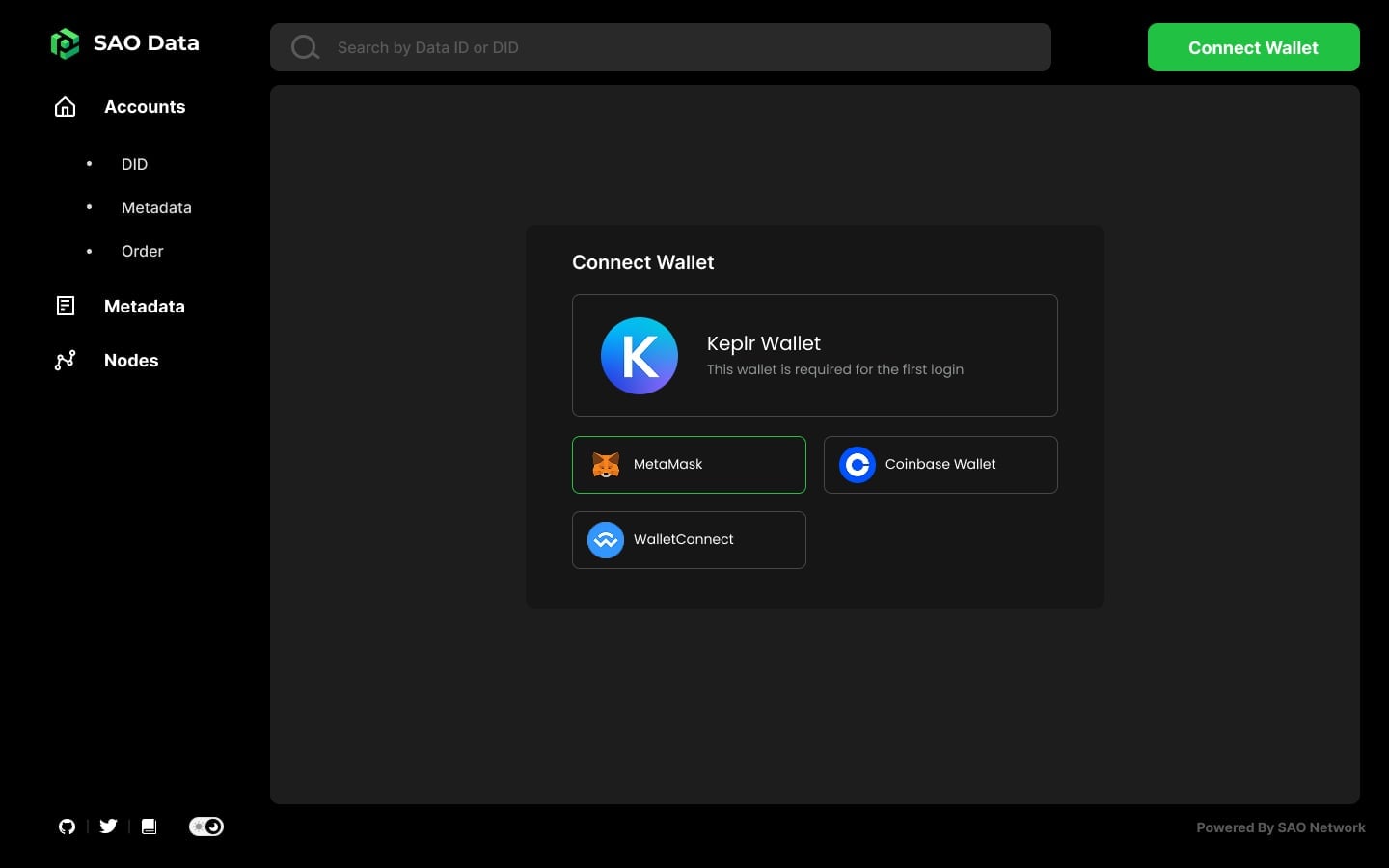Open the Nodes page
The width and height of the screenshot is (1389, 868).
pyautogui.click(x=131, y=361)
